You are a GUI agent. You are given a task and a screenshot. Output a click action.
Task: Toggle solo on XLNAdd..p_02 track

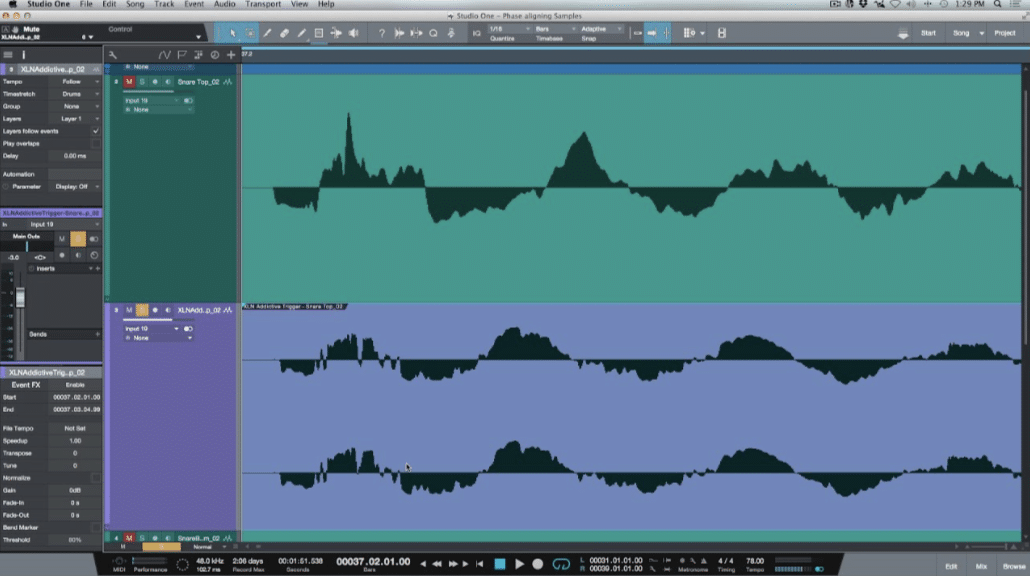142,310
